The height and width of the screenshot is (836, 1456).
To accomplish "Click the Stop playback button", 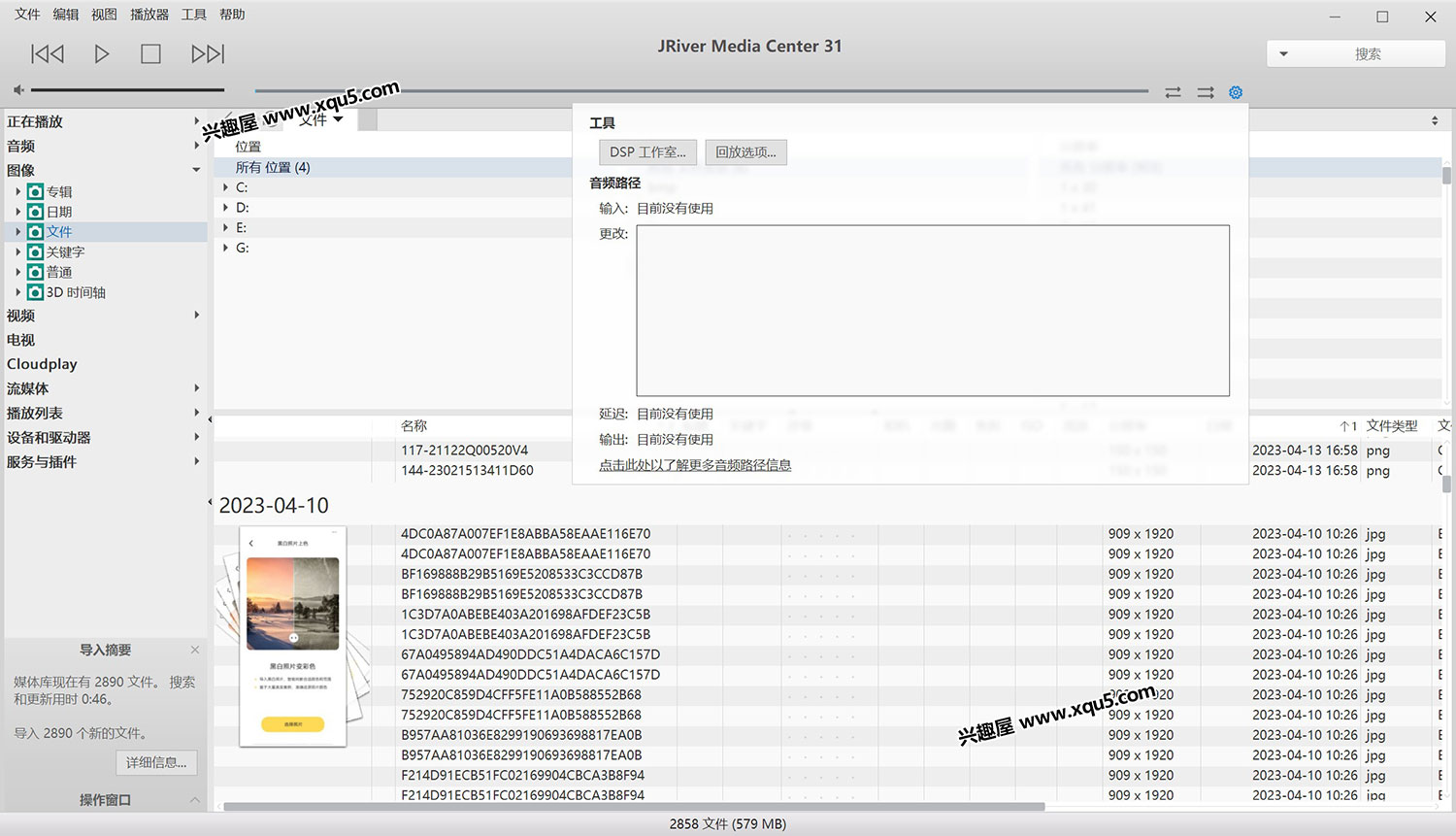I will 150,53.
